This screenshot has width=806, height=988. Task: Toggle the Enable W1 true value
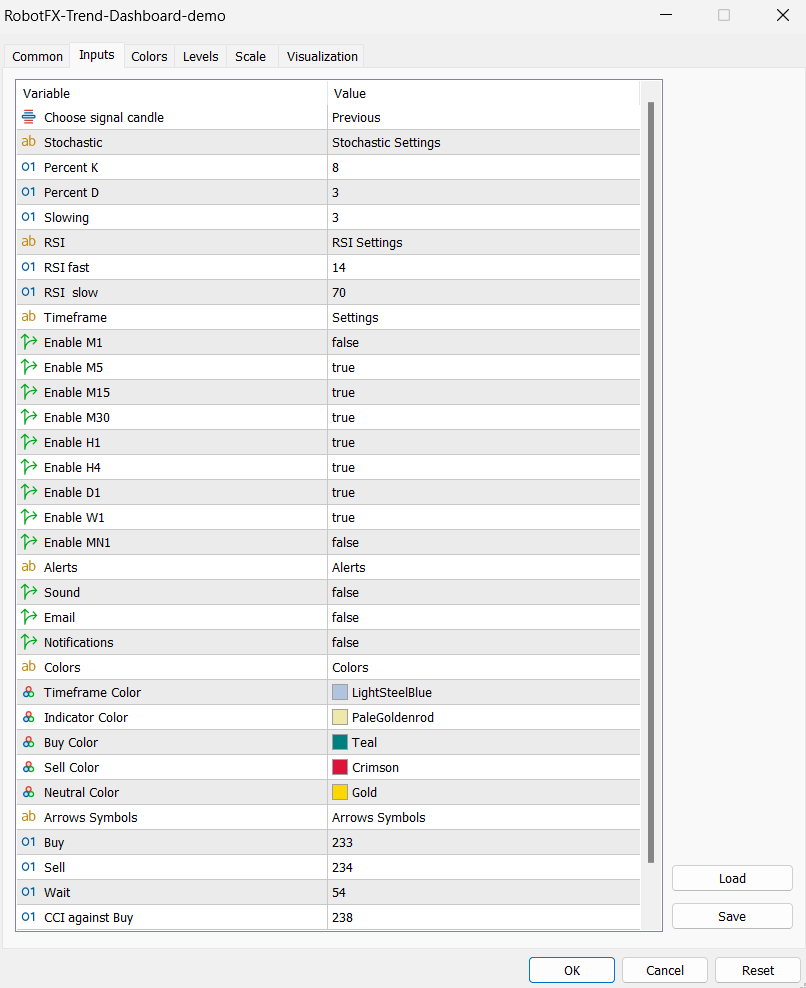(x=483, y=517)
